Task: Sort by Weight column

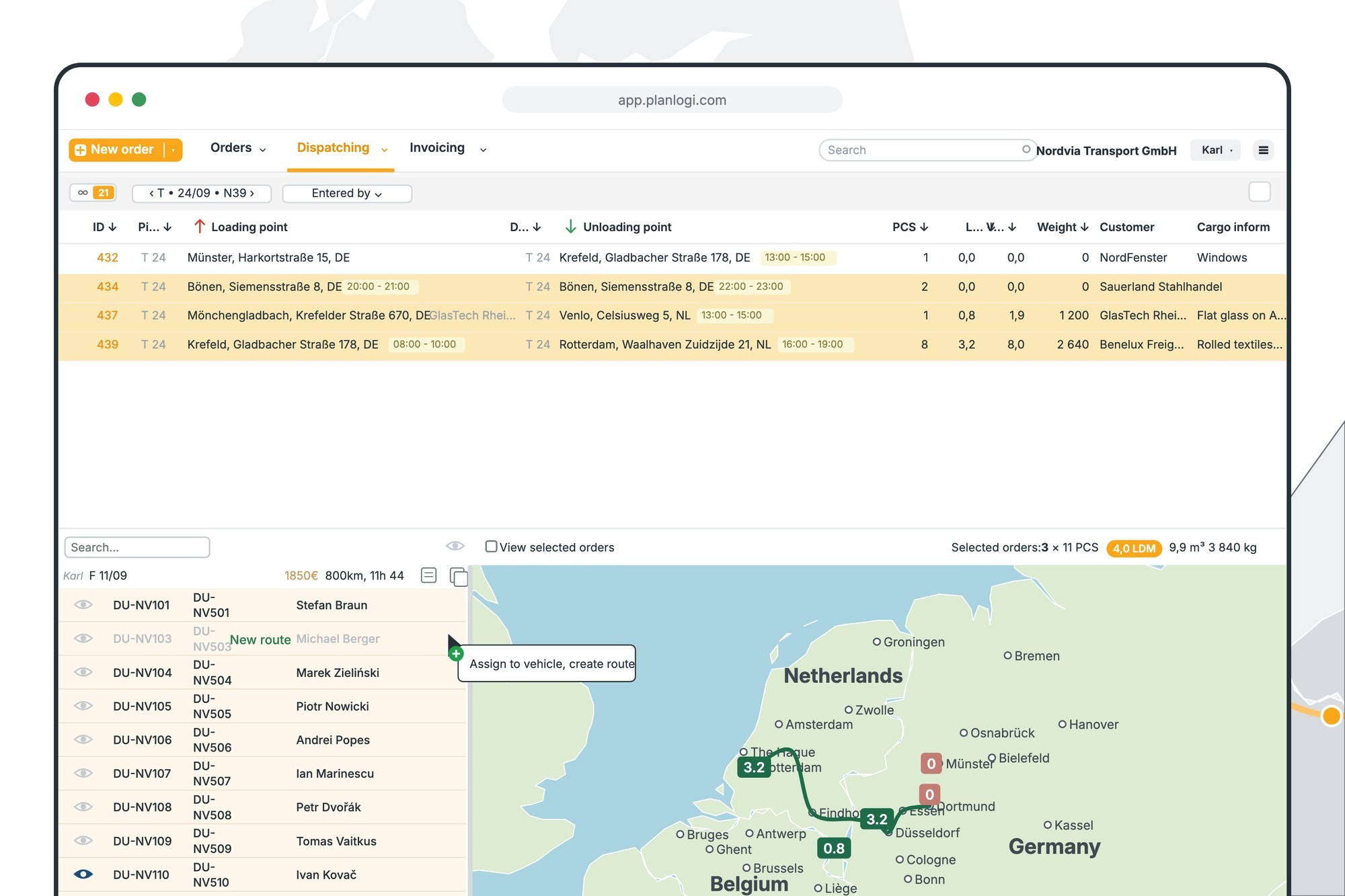Action: click(x=1063, y=227)
